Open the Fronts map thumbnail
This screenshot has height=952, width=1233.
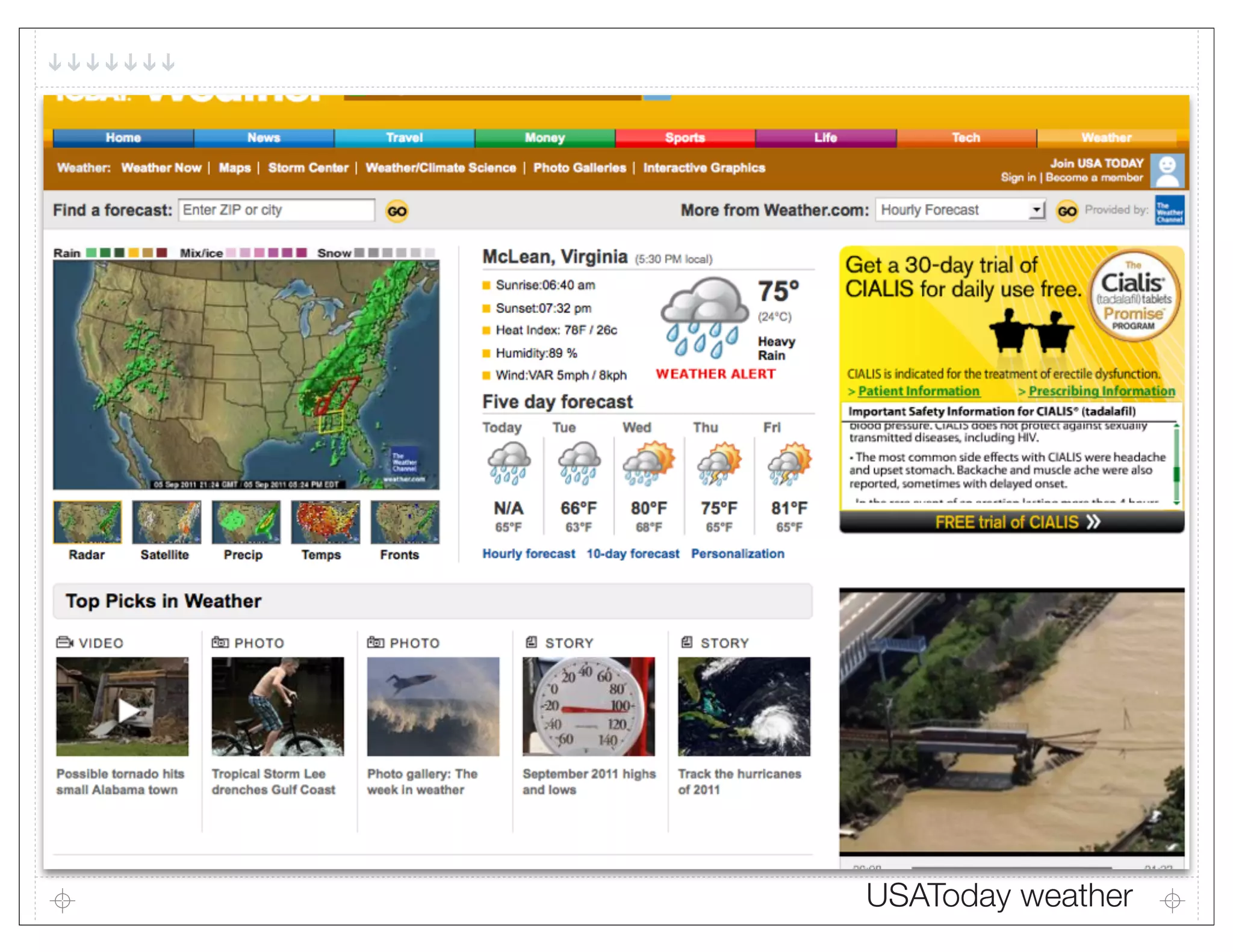tap(405, 522)
